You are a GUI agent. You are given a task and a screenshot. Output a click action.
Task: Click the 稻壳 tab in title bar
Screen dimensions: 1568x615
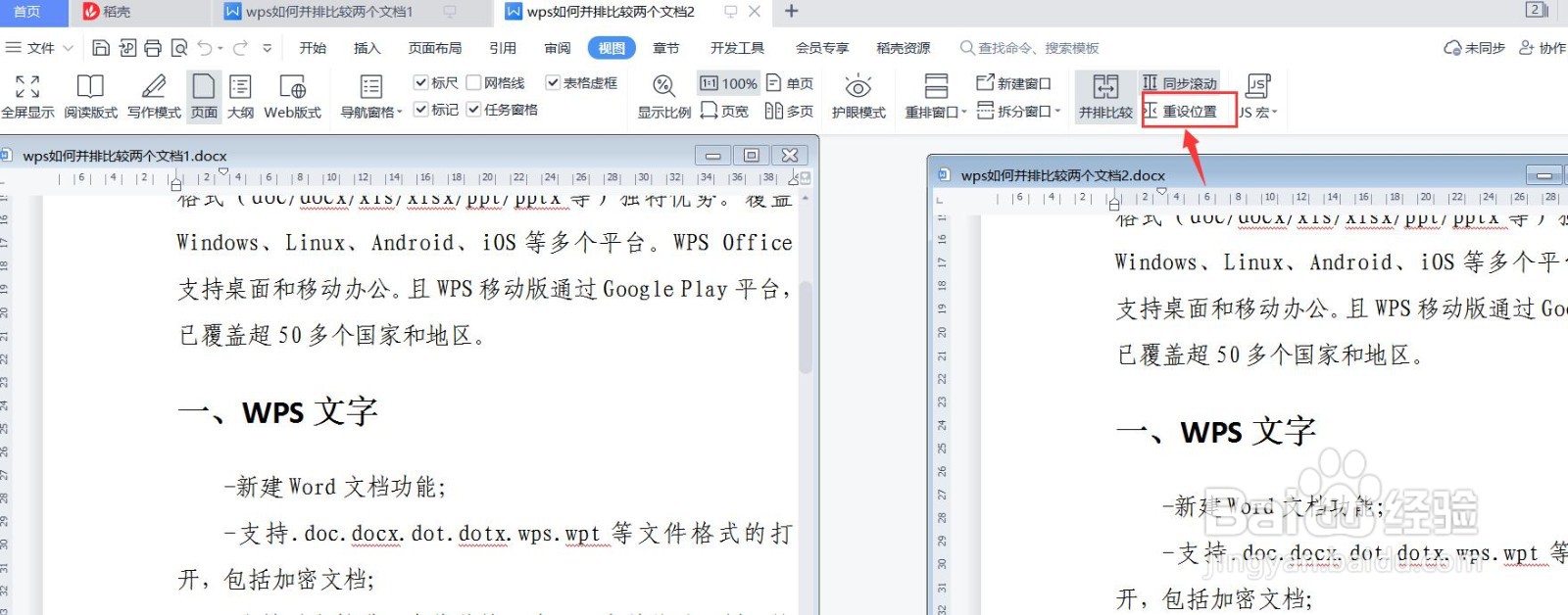[107, 12]
